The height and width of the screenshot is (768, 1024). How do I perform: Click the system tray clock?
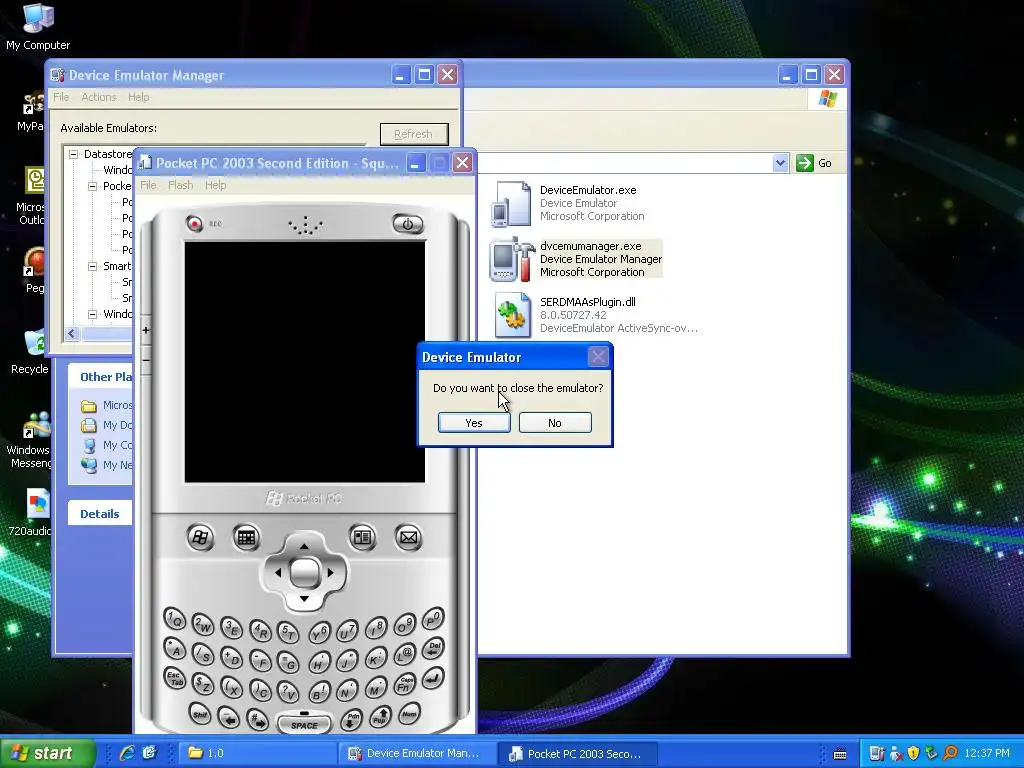pos(987,753)
